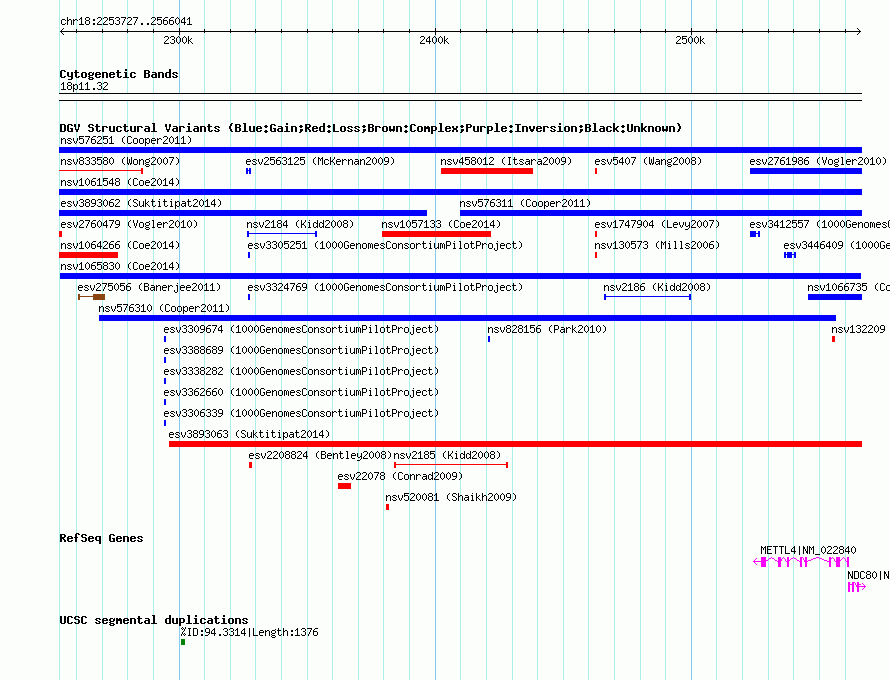Select the nsv833580 (Wong2007) red variant line
This screenshot has height=680, width=890.
[101, 171]
